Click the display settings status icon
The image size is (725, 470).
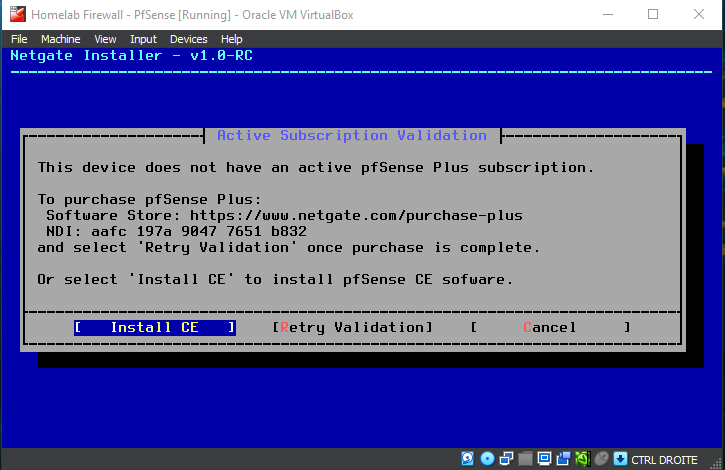[544, 459]
